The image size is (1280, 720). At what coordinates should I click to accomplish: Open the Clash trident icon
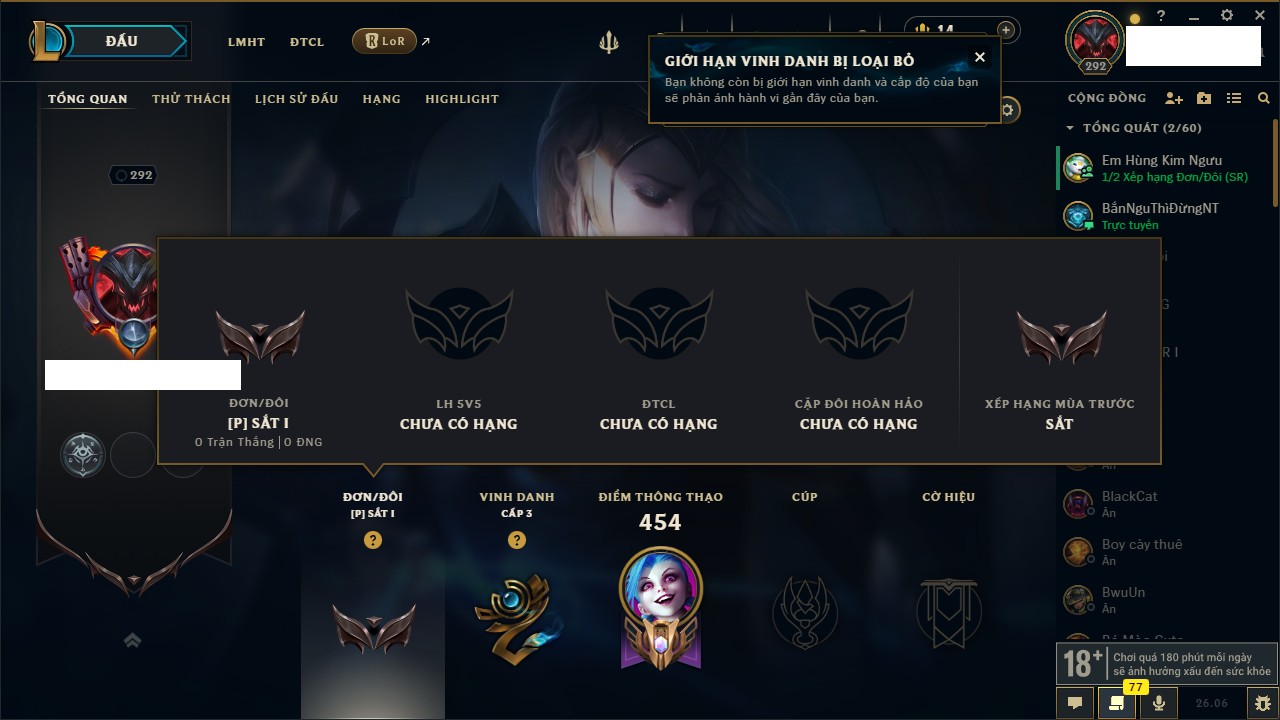(x=609, y=42)
